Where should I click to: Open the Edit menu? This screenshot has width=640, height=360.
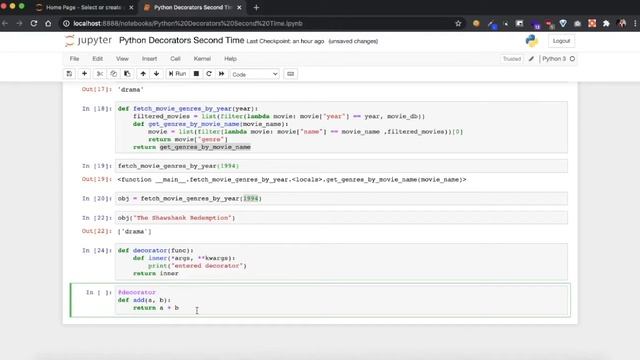(x=98, y=59)
